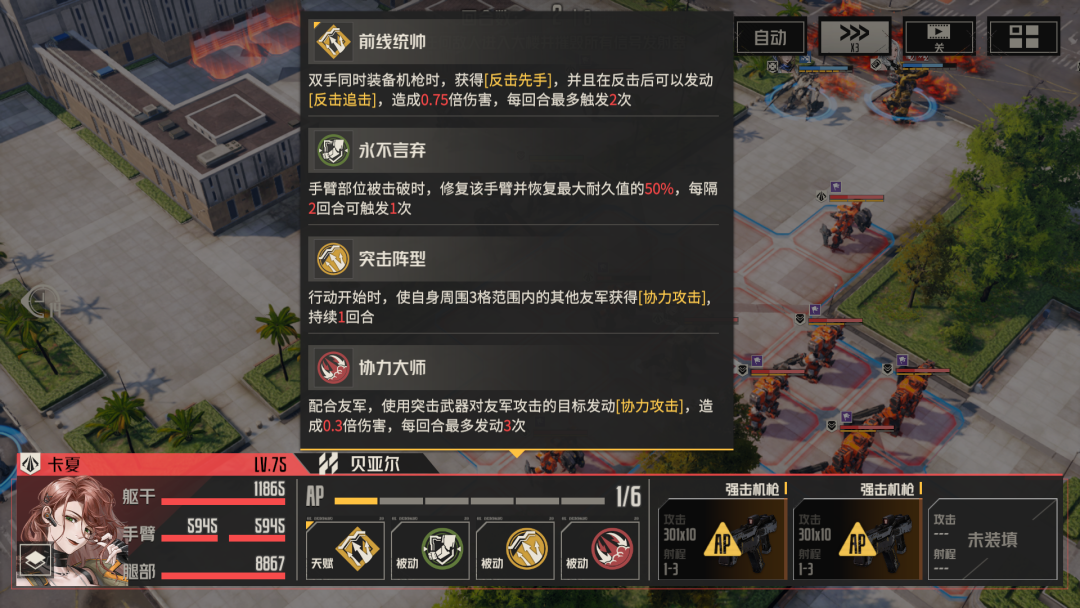1080x608 pixels.
Task: Toggle the battle animation 关 switch
Action: (x=939, y=36)
